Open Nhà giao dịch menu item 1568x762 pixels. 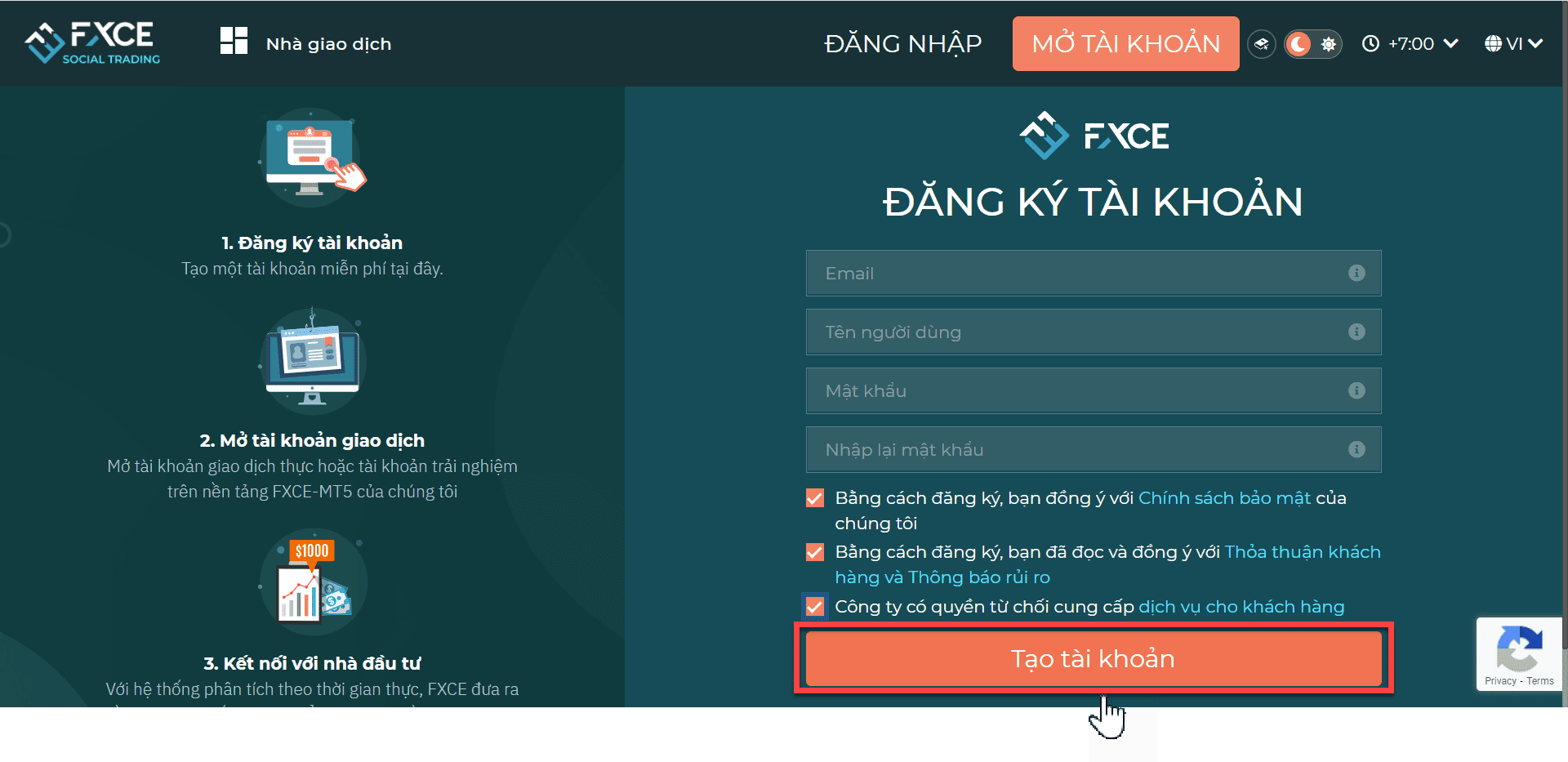[x=328, y=44]
